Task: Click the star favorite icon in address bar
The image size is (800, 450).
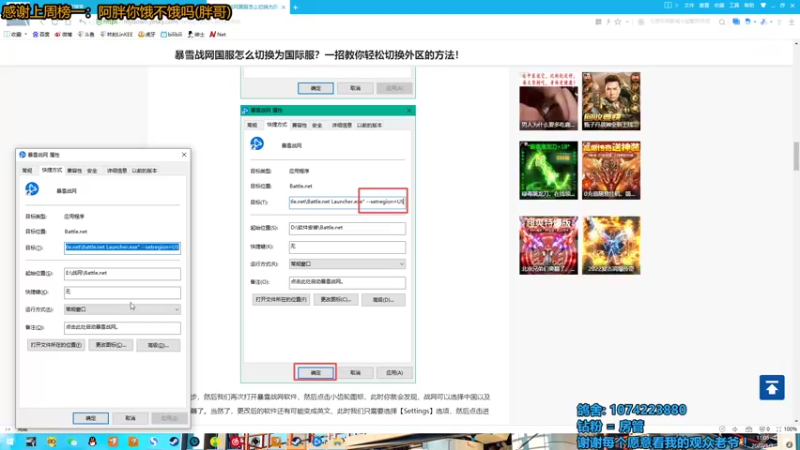Action: coord(618,22)
